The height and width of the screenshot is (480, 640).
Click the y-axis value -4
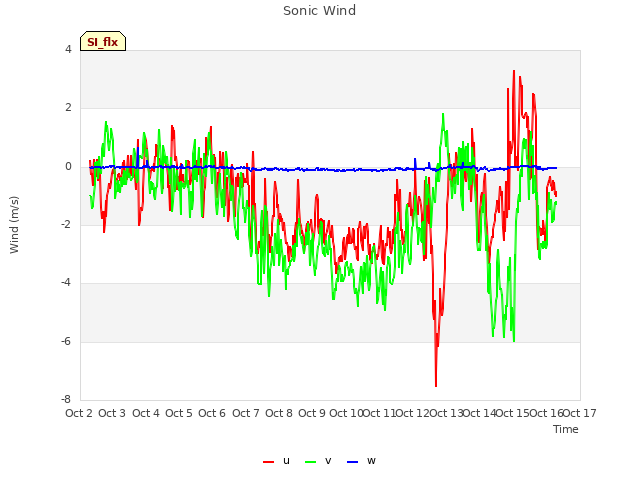pyautogui.click(x=66, y=283)
